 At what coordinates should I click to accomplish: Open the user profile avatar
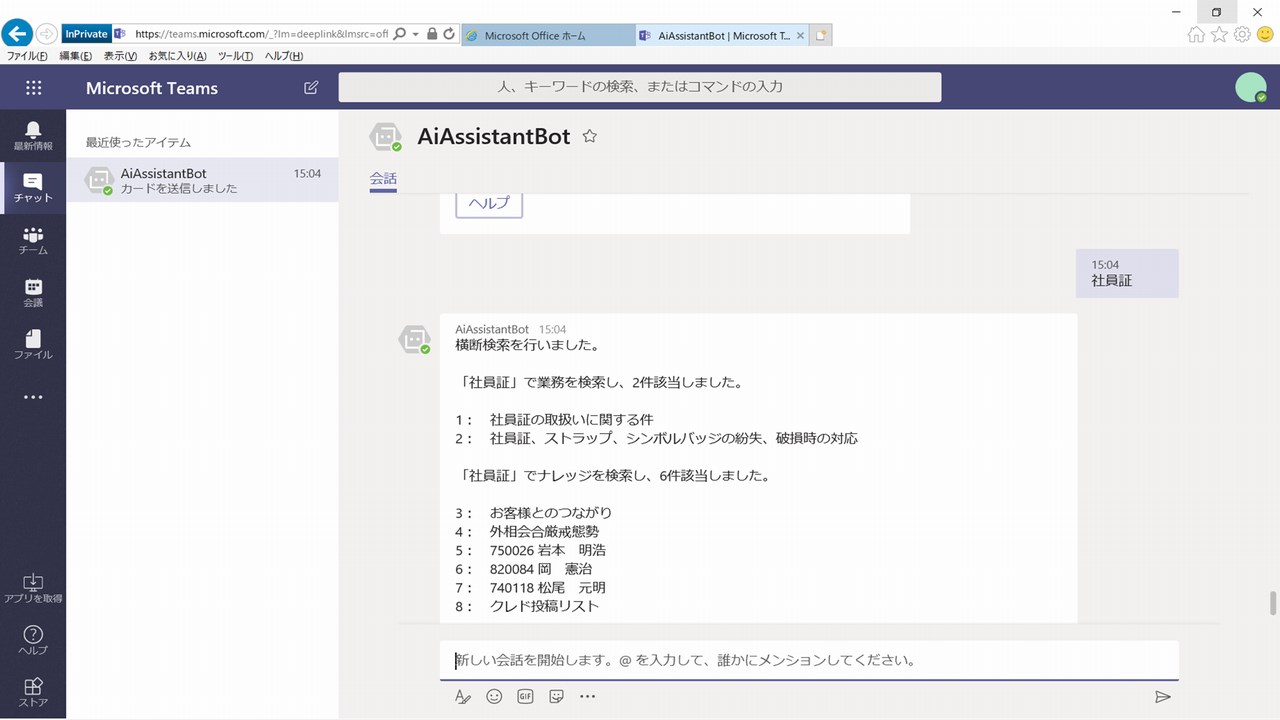1251,88
